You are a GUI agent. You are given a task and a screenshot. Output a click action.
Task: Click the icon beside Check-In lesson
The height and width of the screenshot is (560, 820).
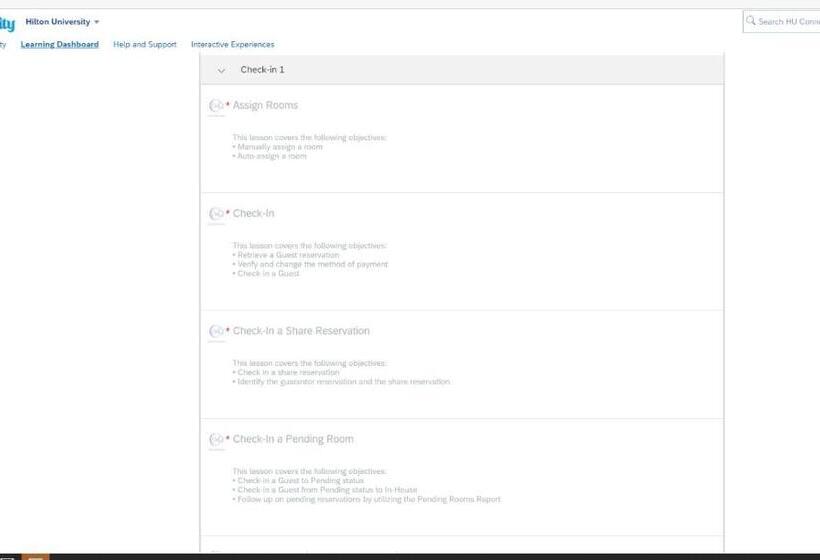216,213
